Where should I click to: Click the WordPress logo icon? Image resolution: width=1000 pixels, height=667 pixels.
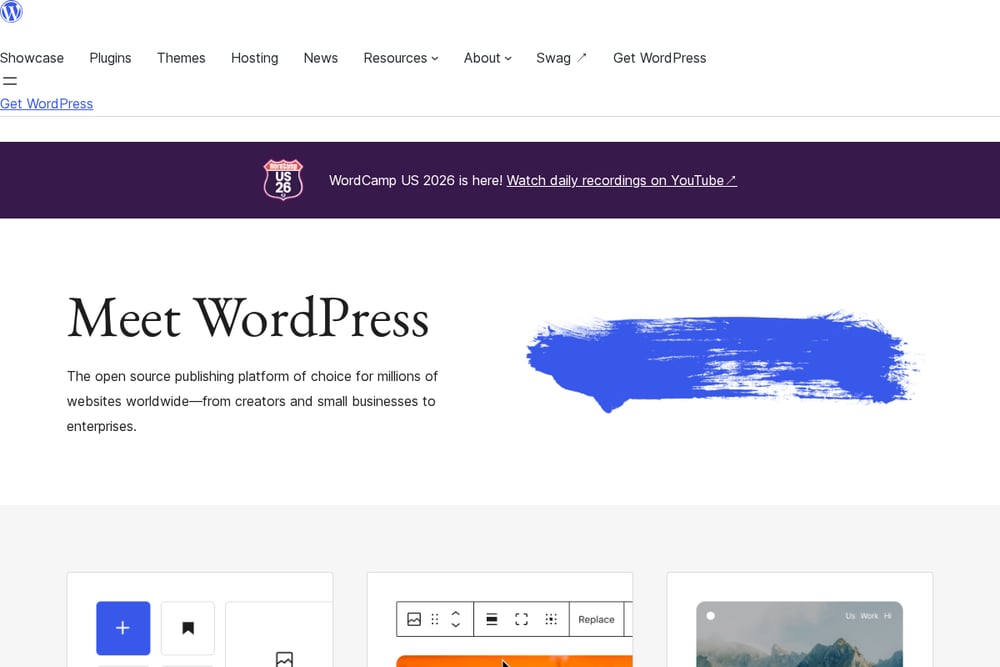click(11, 11)
